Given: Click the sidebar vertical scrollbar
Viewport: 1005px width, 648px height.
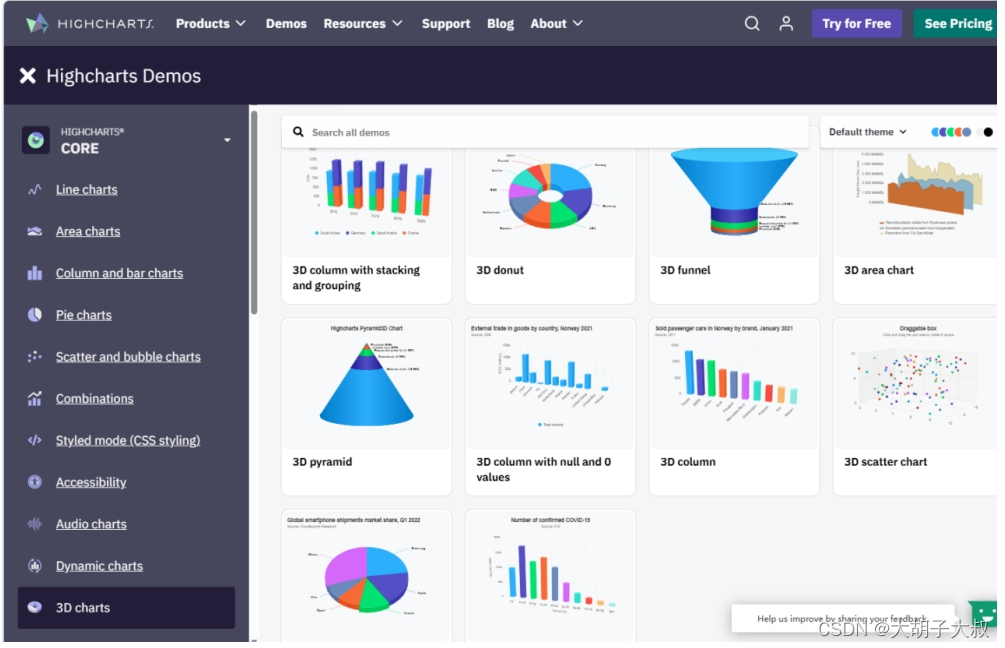Looking at the screenshot, I should point(254,212).
